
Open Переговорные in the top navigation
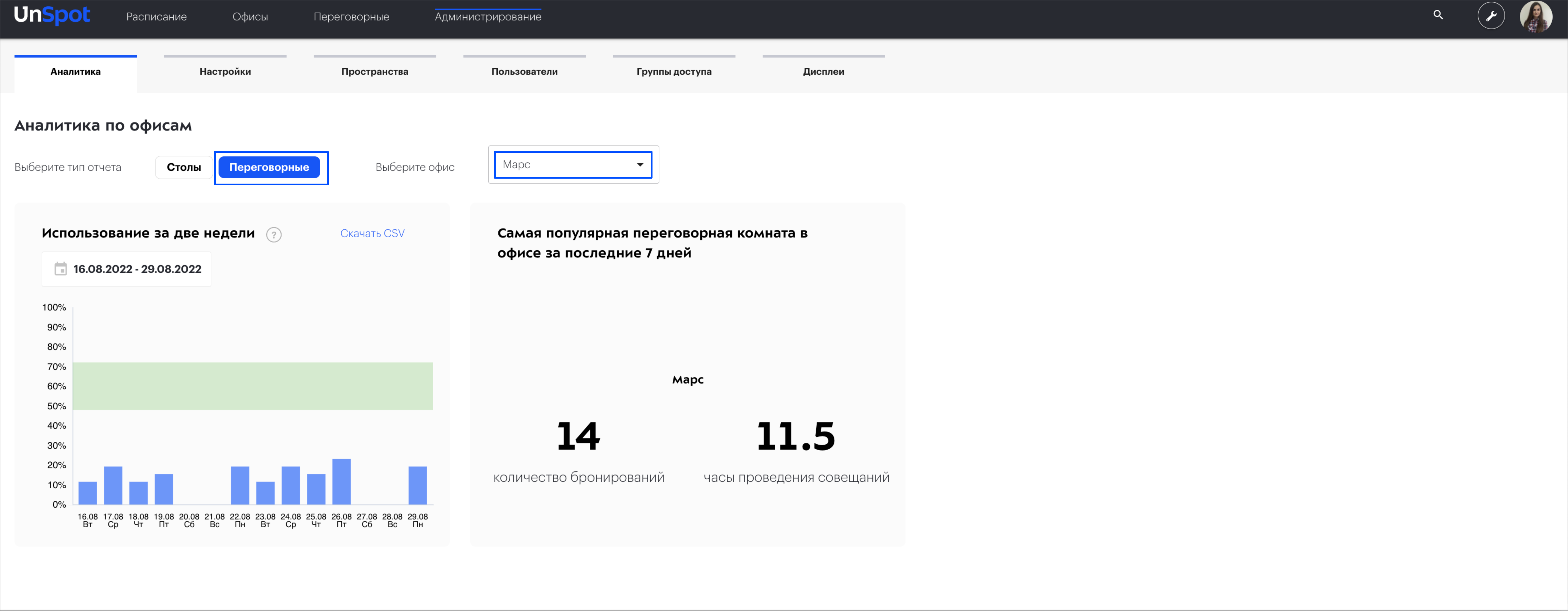[x=351, y=17]
